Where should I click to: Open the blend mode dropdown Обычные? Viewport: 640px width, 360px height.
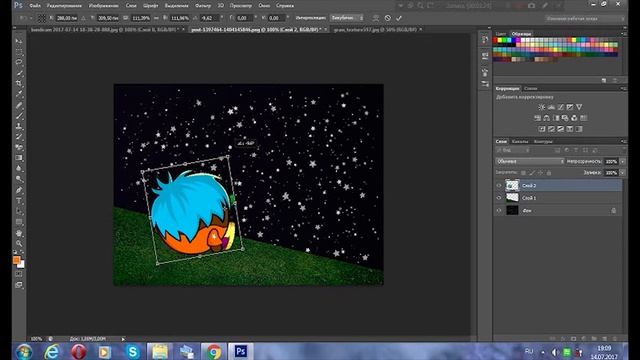[x=530, y=162]
